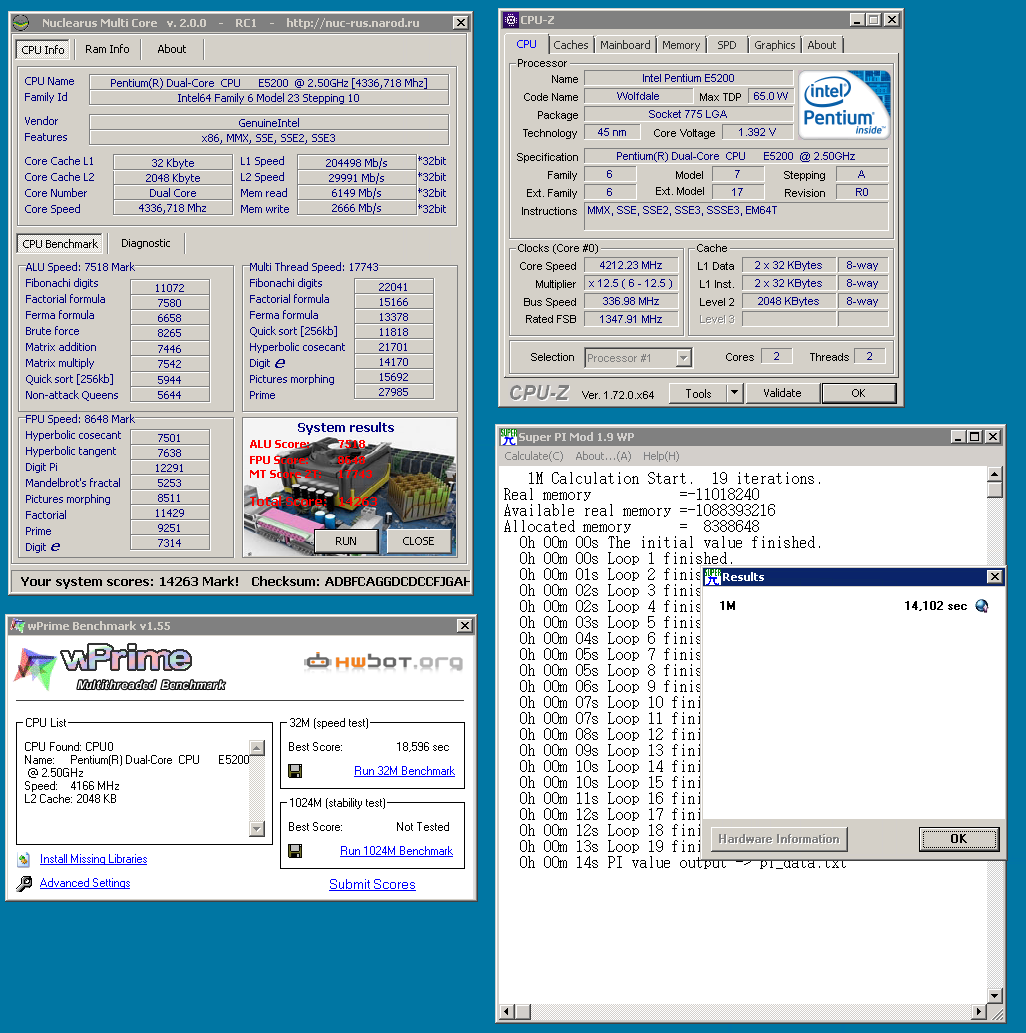Click the HWBOT.org logo in wPrime

tap(384, 661)
